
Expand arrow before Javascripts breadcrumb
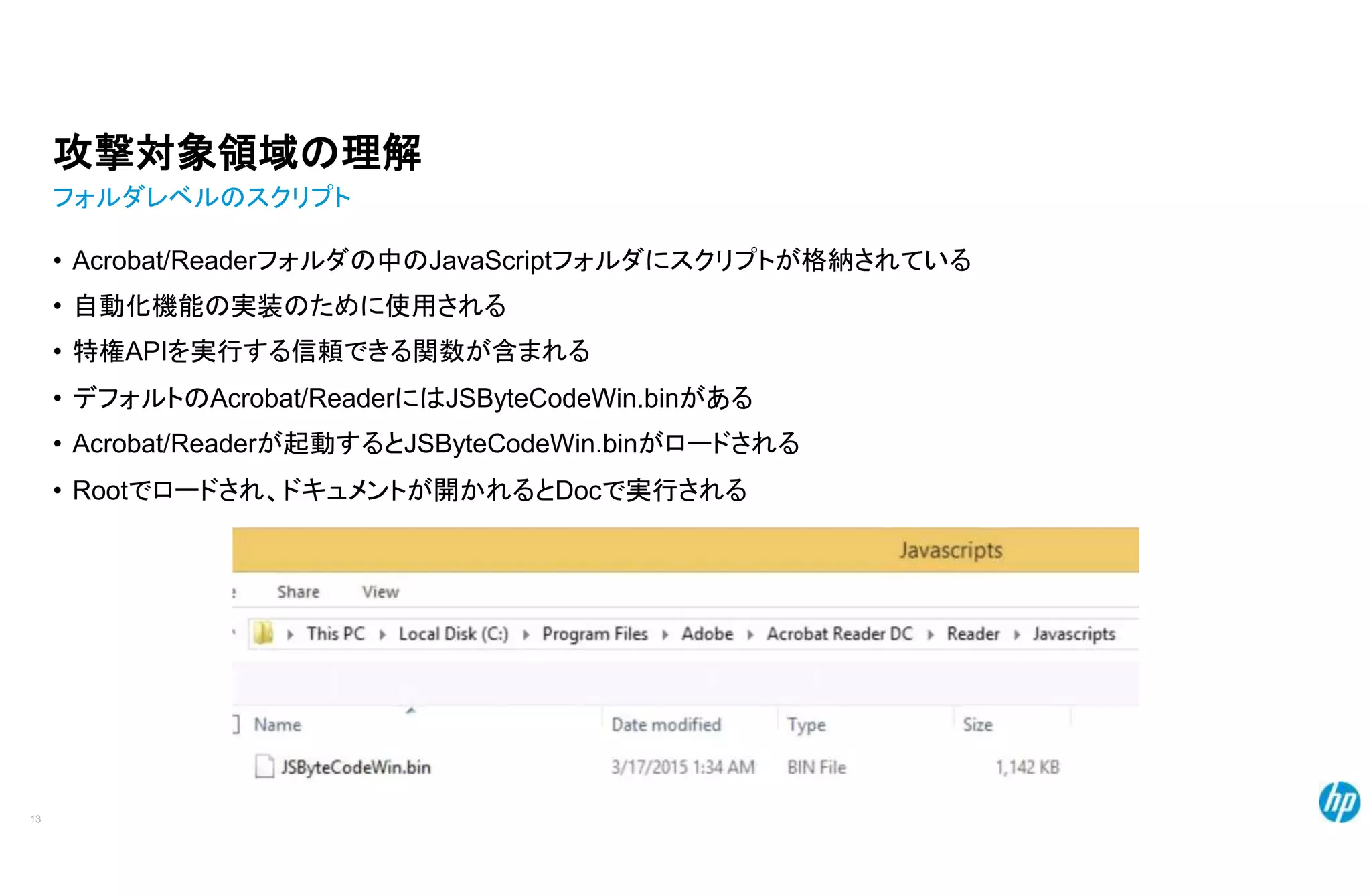point(1016,634)
